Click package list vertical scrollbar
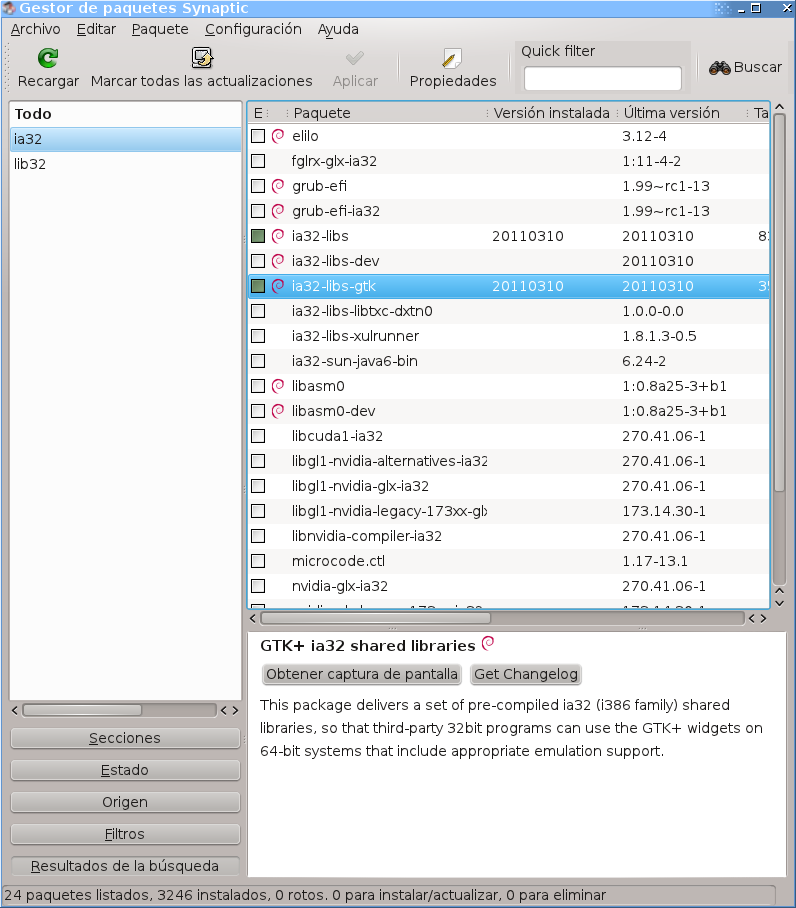796x908 pixels. point(779,303)
